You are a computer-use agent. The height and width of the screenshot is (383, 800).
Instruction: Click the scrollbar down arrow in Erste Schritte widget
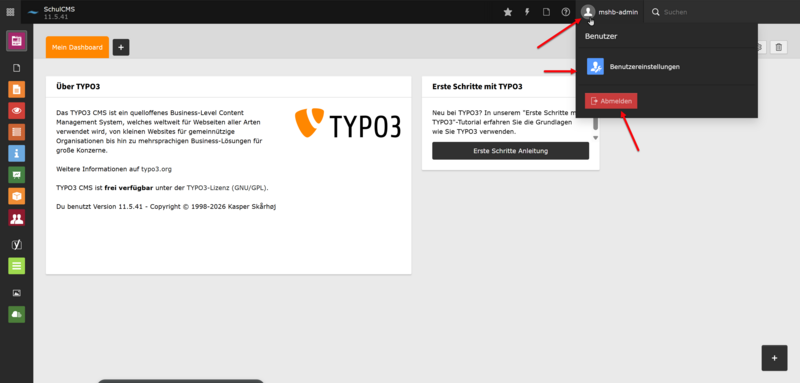[595, 138]
